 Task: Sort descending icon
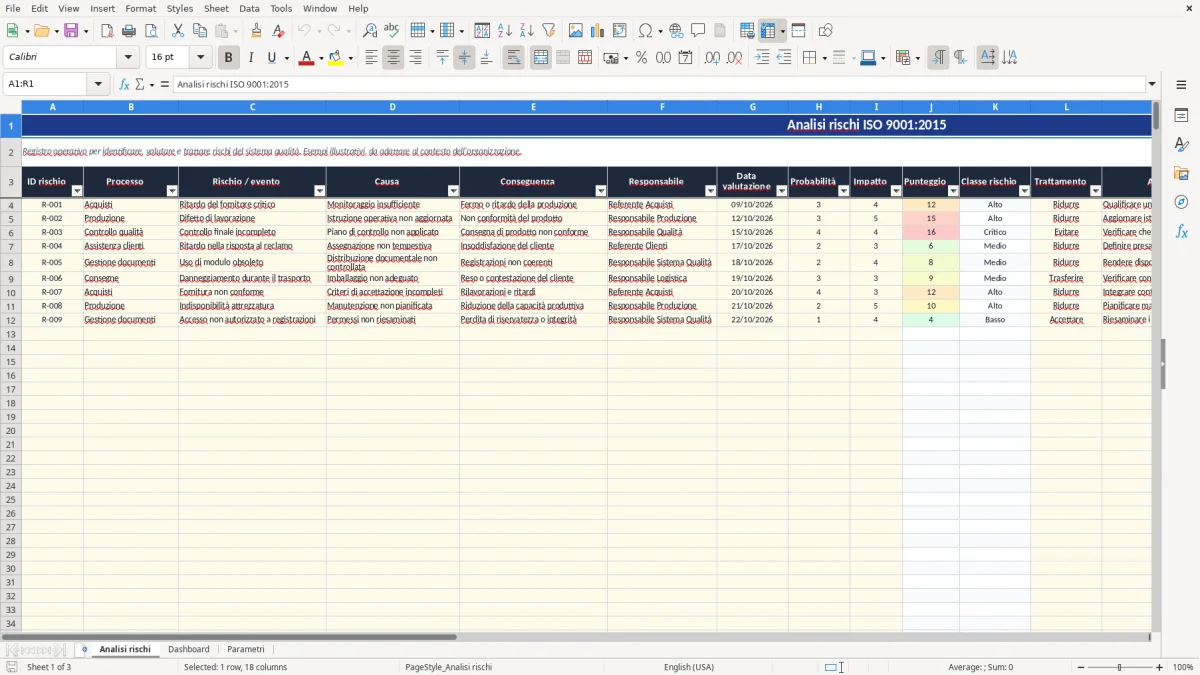point(526,31)
